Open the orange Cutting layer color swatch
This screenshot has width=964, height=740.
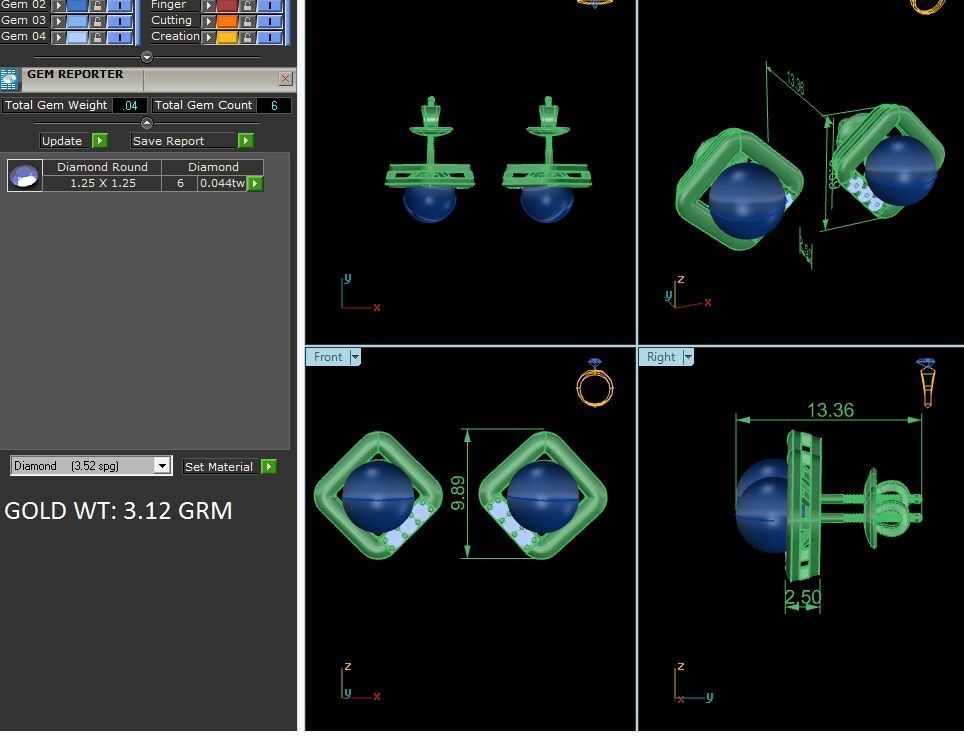point(227,21)
